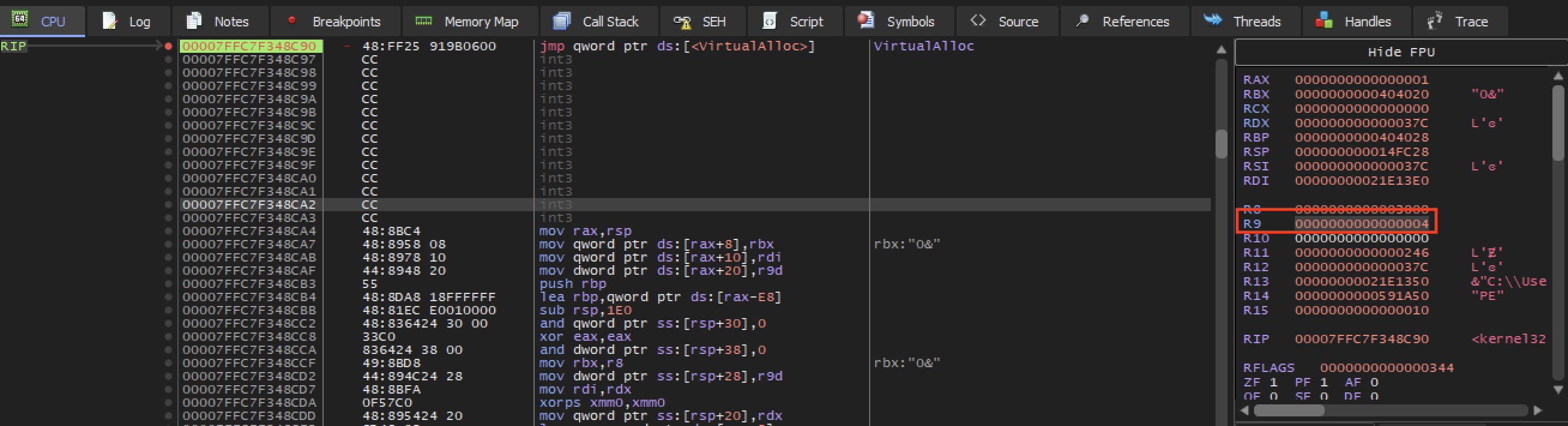
Task: Open the Breakpoints tab
Action: (x=336, y=22)
